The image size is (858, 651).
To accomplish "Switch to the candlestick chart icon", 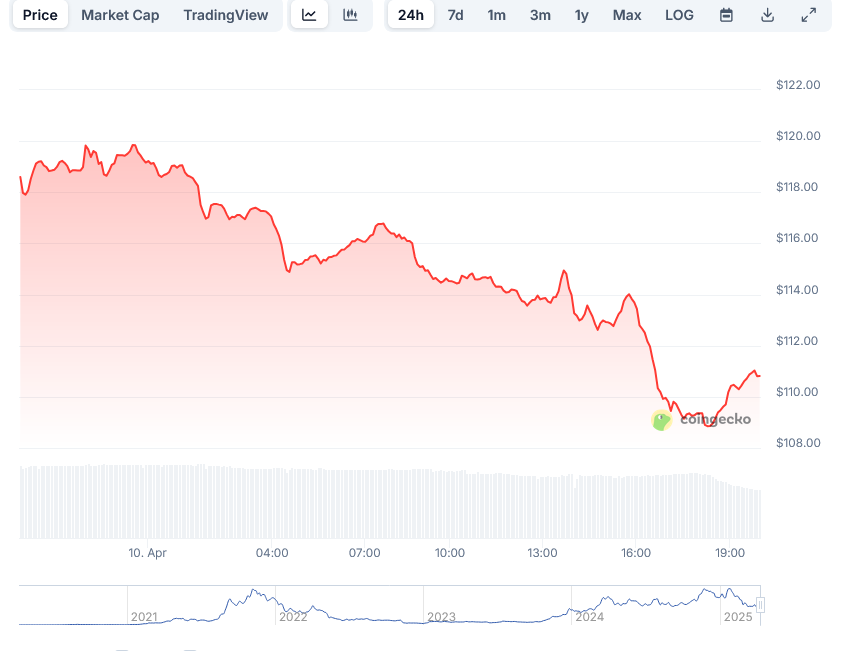I will 351,15.
